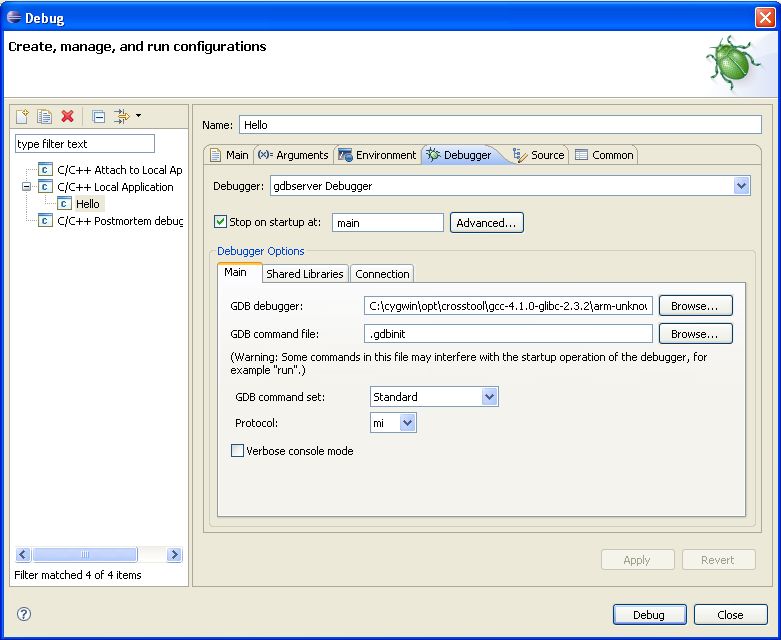This screenshot has height=640, width=781.
Task: Open the Protocol dropdown
Action: coord(407,423)
